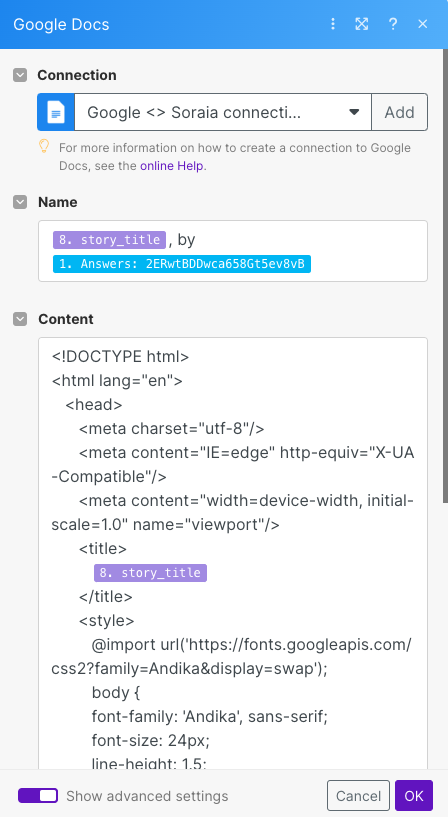Click the Add connection button

pos(400,112)
